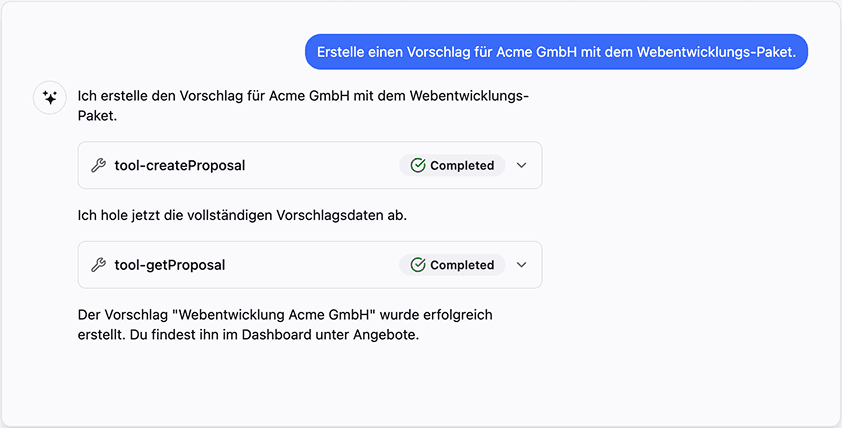This screenshot has height=428, width=842.
Task: Click the sparkle assistant avatar icon
Action: click(x=50, y=98)
